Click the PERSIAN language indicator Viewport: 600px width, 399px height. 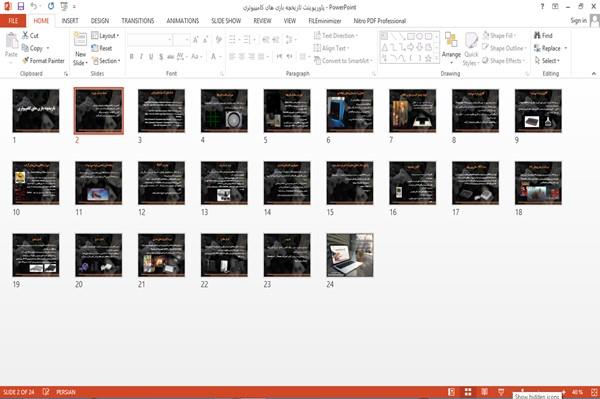(x=66, y=392)
